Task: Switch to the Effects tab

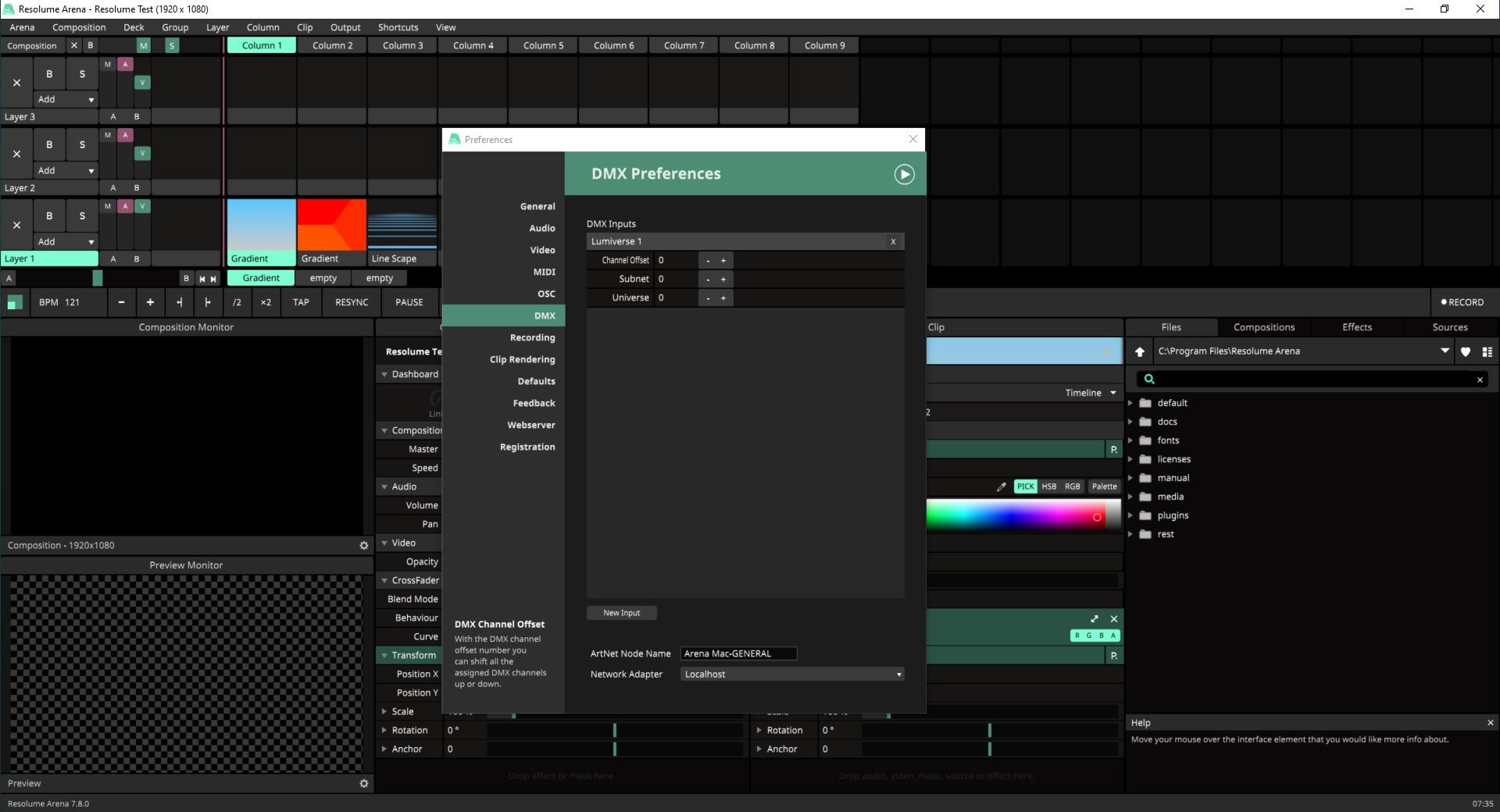Action: 1356,327
